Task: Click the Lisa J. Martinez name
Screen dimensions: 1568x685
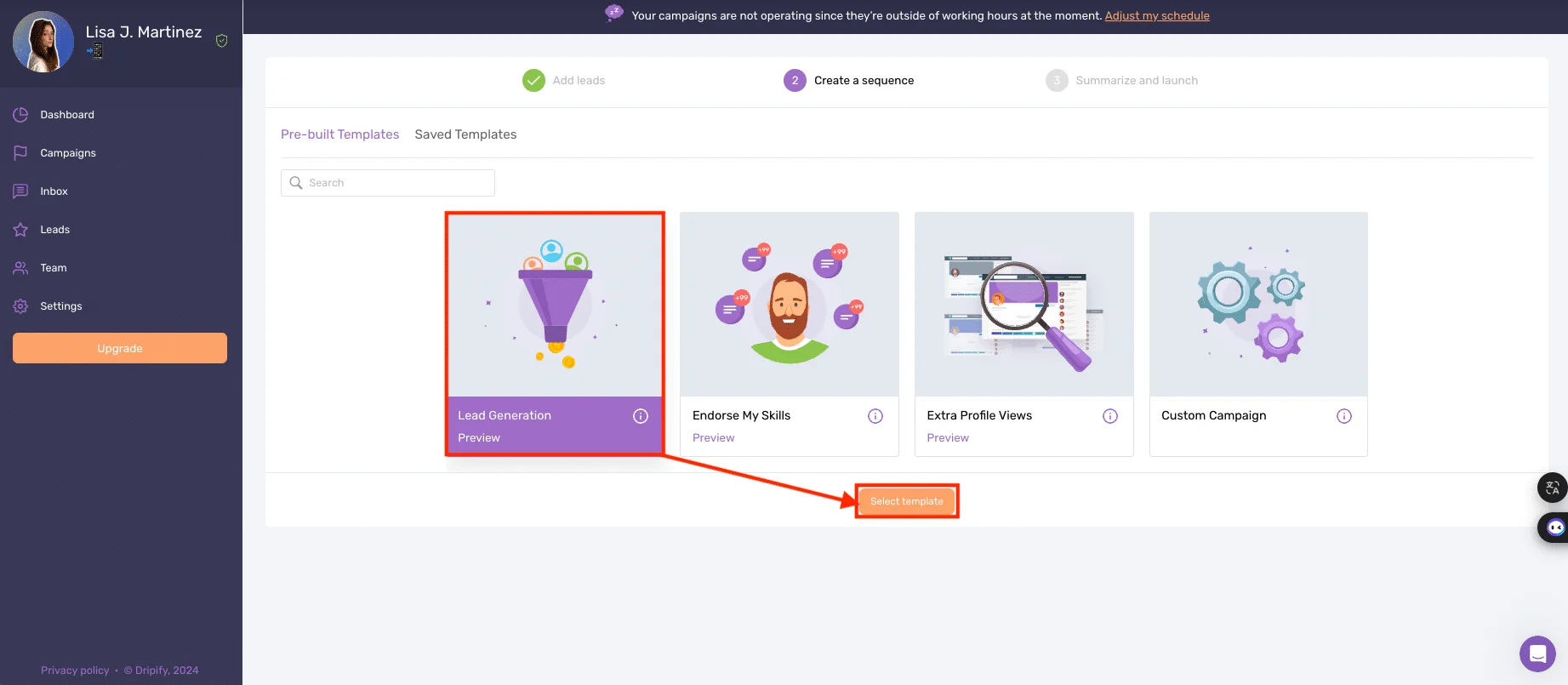Action: [144, 31]
